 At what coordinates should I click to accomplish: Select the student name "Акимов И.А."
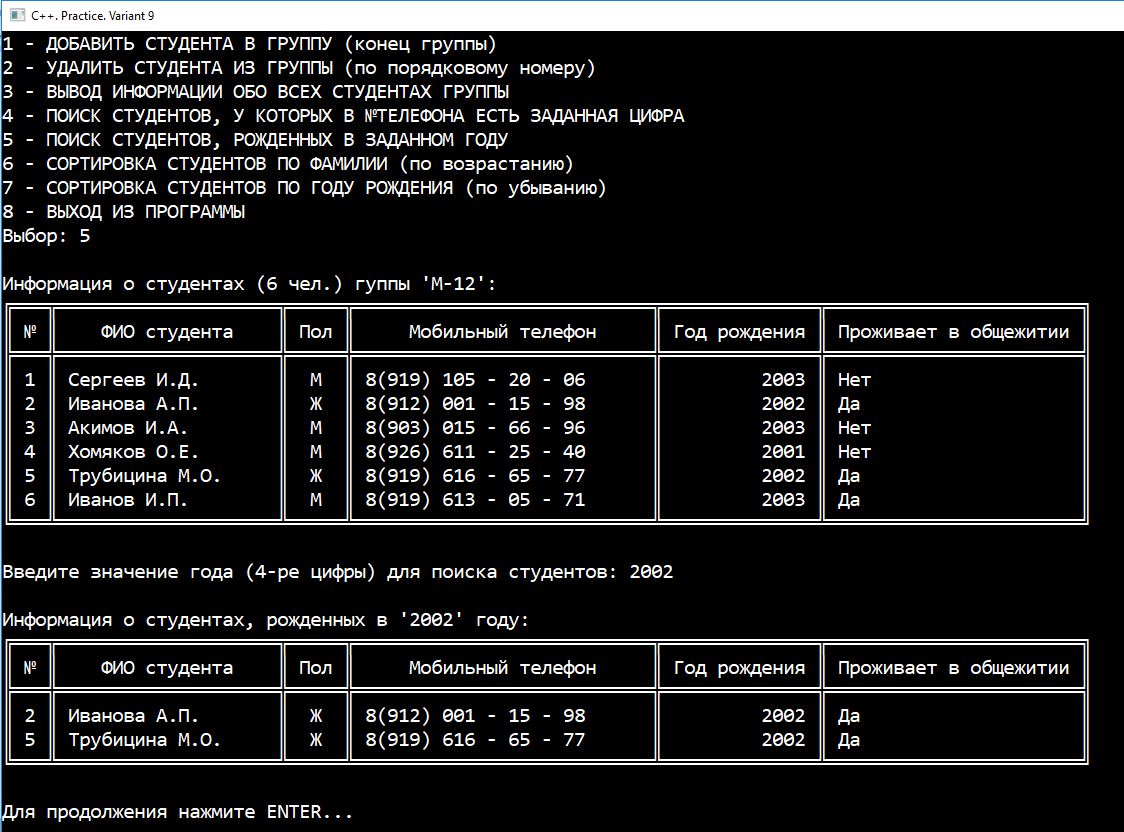(128, 428)
